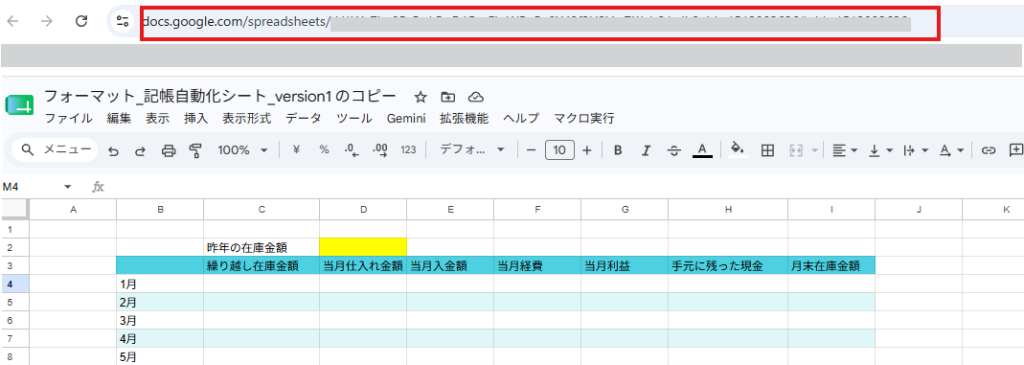The image size is (1024, 365).
Task: Open site information icon in address bar
Action: point(122,21)
